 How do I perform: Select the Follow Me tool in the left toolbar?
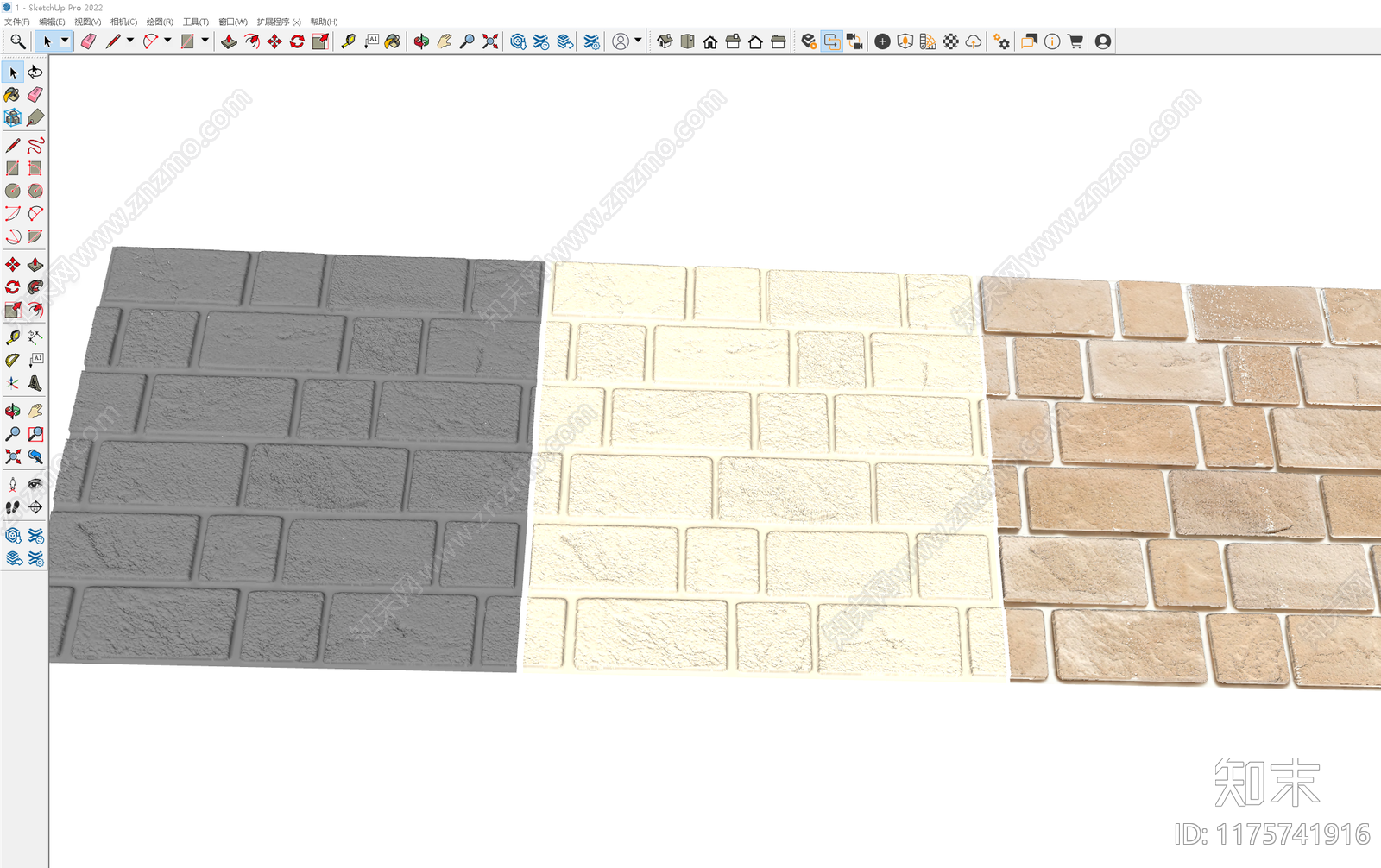pyautogui.click(x=35, y=287)
